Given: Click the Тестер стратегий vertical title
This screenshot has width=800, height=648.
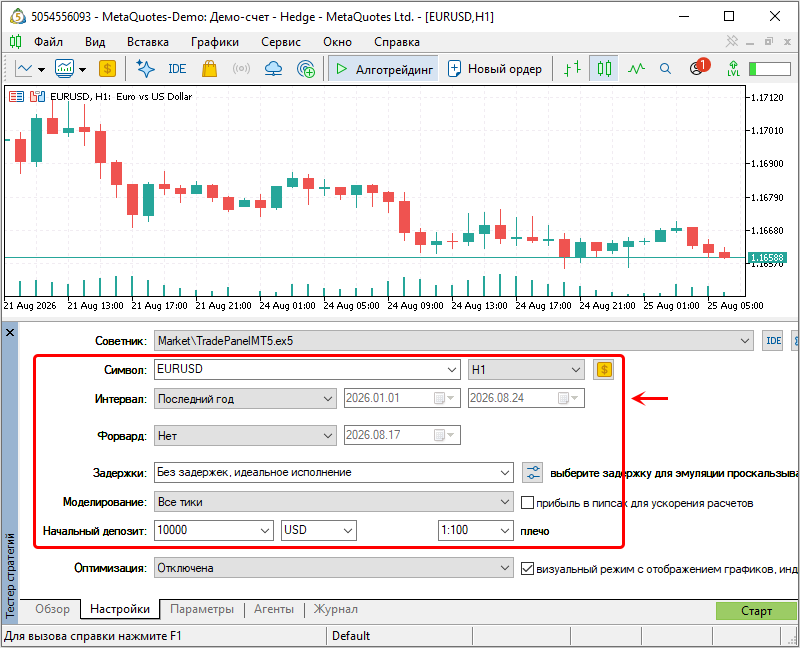Looking at the screenshot, I should click(10, 576).
